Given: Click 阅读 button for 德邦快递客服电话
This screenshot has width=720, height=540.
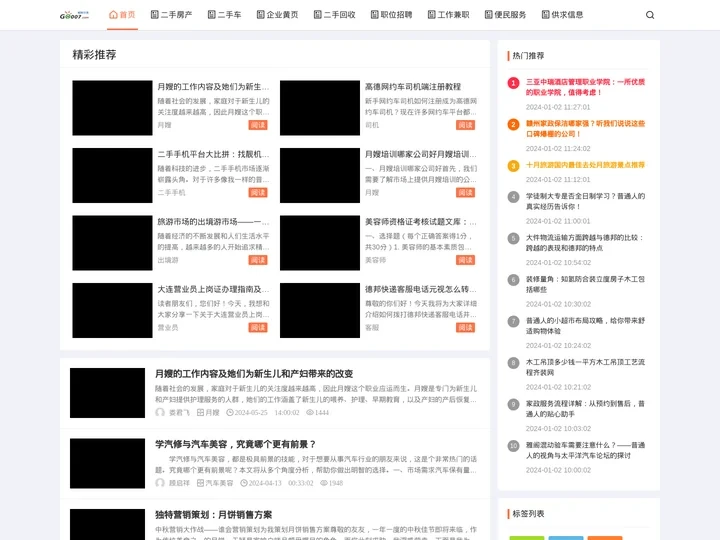Looking at the screenshot, I should click(x=465, y=327).
